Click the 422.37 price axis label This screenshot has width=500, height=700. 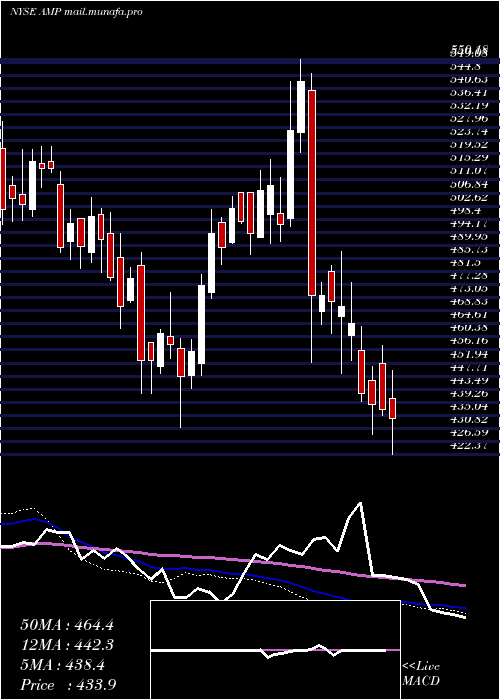click(x=468, y=445)
